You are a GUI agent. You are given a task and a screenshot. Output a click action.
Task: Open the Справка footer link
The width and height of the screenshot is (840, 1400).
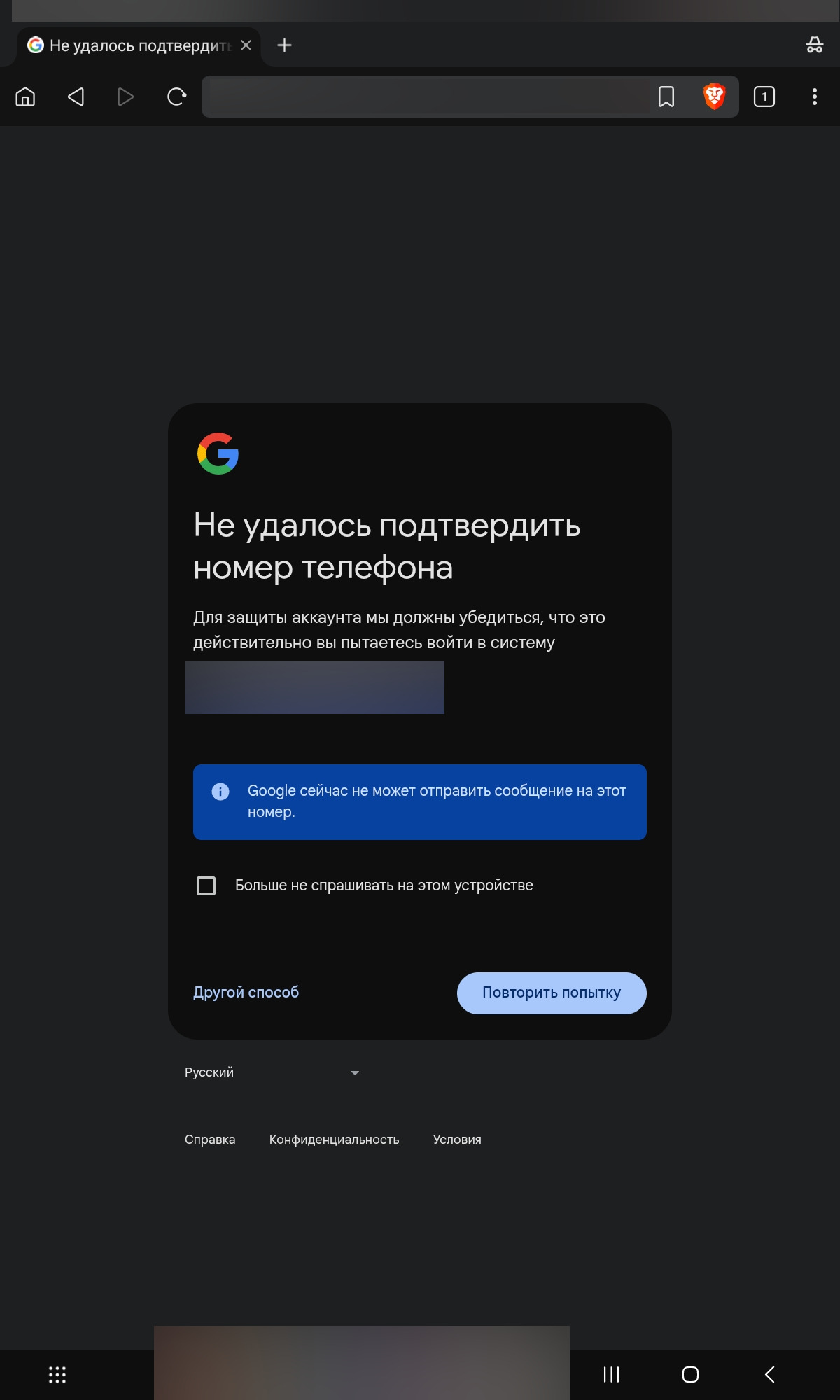coord(210,1140)
